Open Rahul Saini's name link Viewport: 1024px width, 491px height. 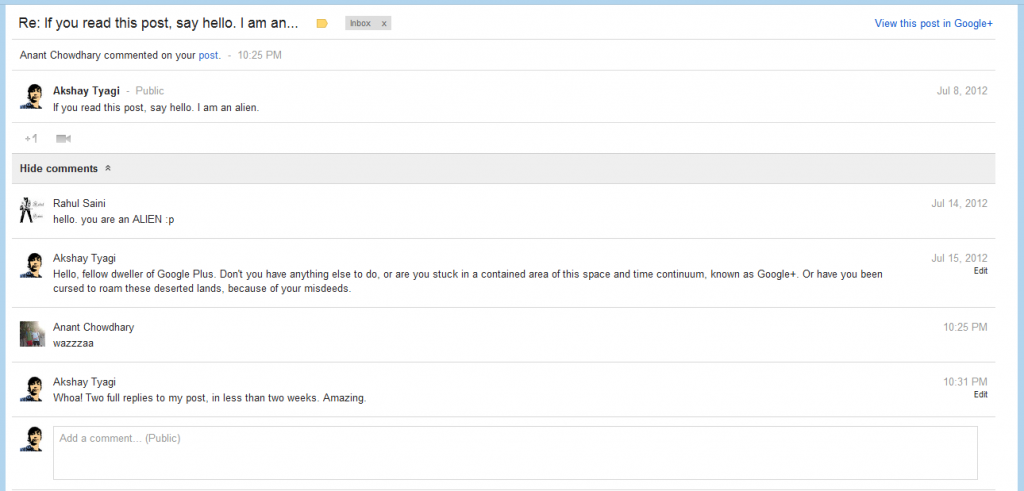coord(79,204)
